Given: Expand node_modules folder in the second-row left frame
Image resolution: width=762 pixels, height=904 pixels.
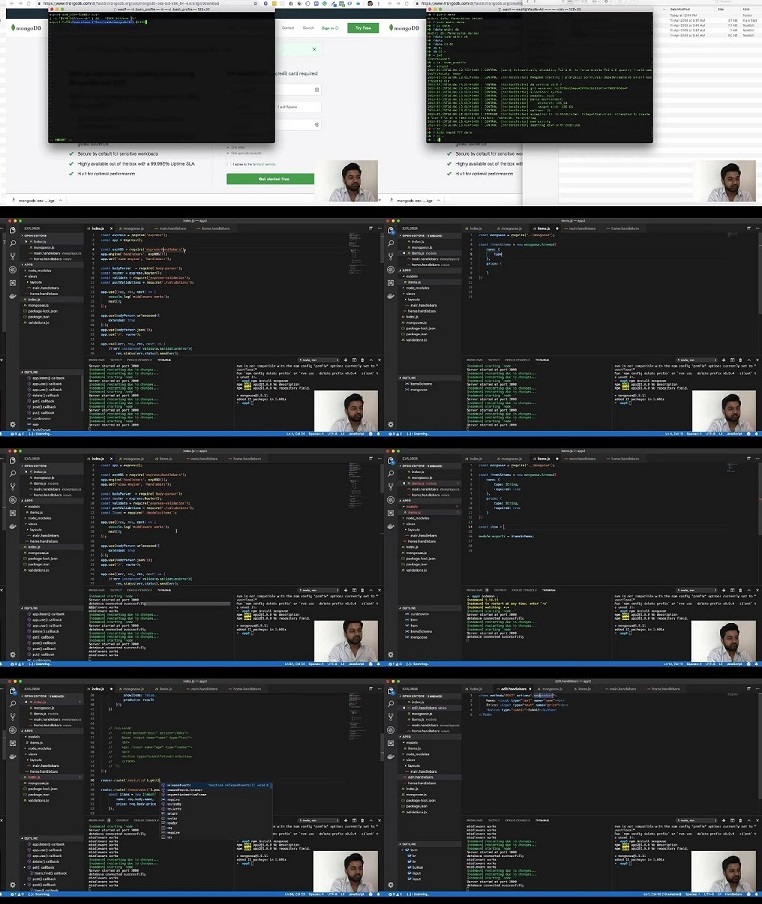Looking at the screenshot, I should coord(39,270).
